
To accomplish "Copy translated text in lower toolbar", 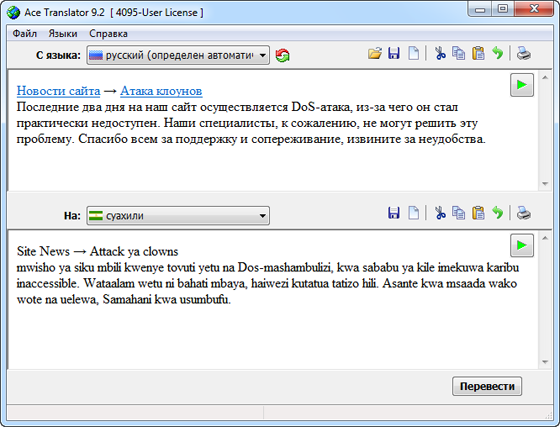I will [x=459, y=213].
